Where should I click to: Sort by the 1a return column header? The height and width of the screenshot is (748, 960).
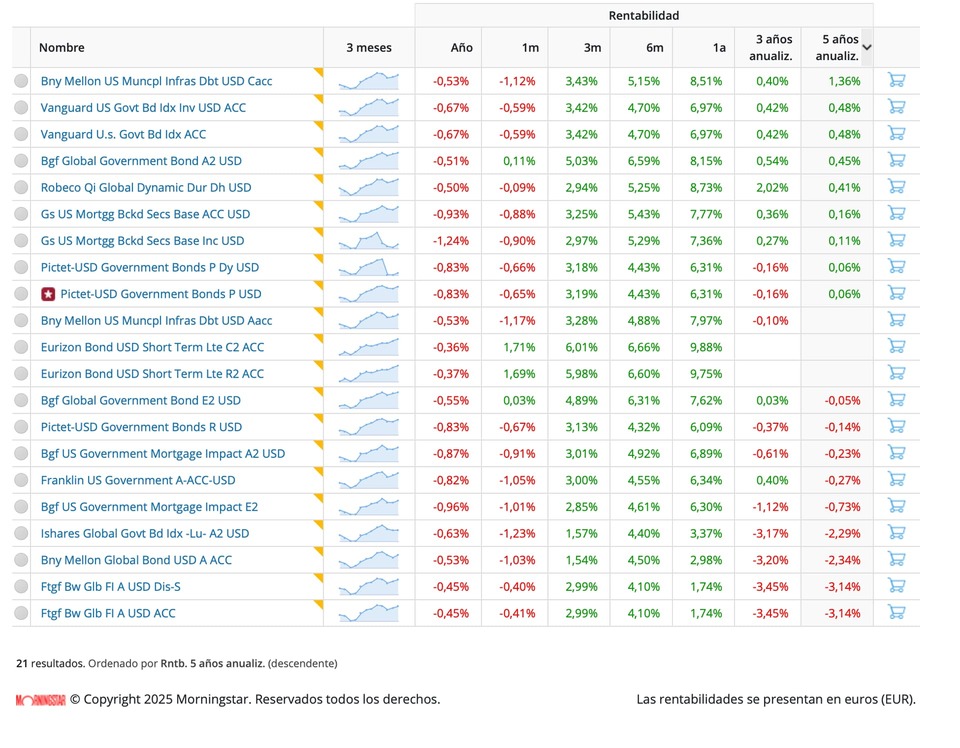click(x=719, y=48)
